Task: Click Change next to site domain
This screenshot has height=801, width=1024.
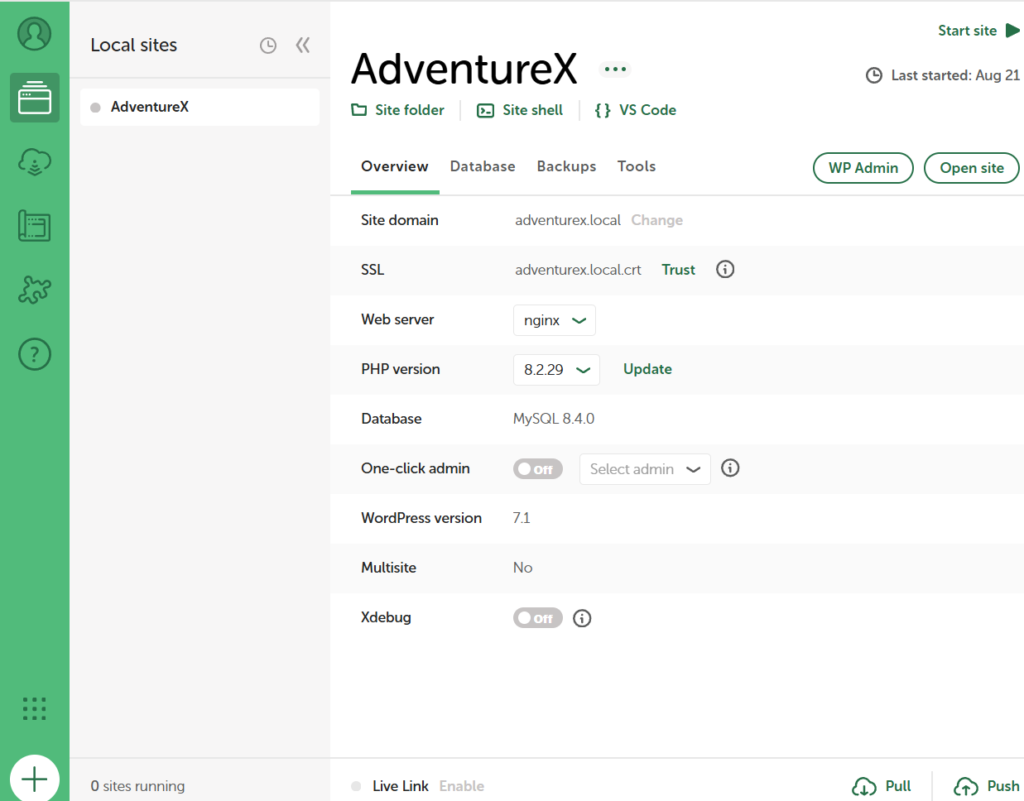Action: 657,220
